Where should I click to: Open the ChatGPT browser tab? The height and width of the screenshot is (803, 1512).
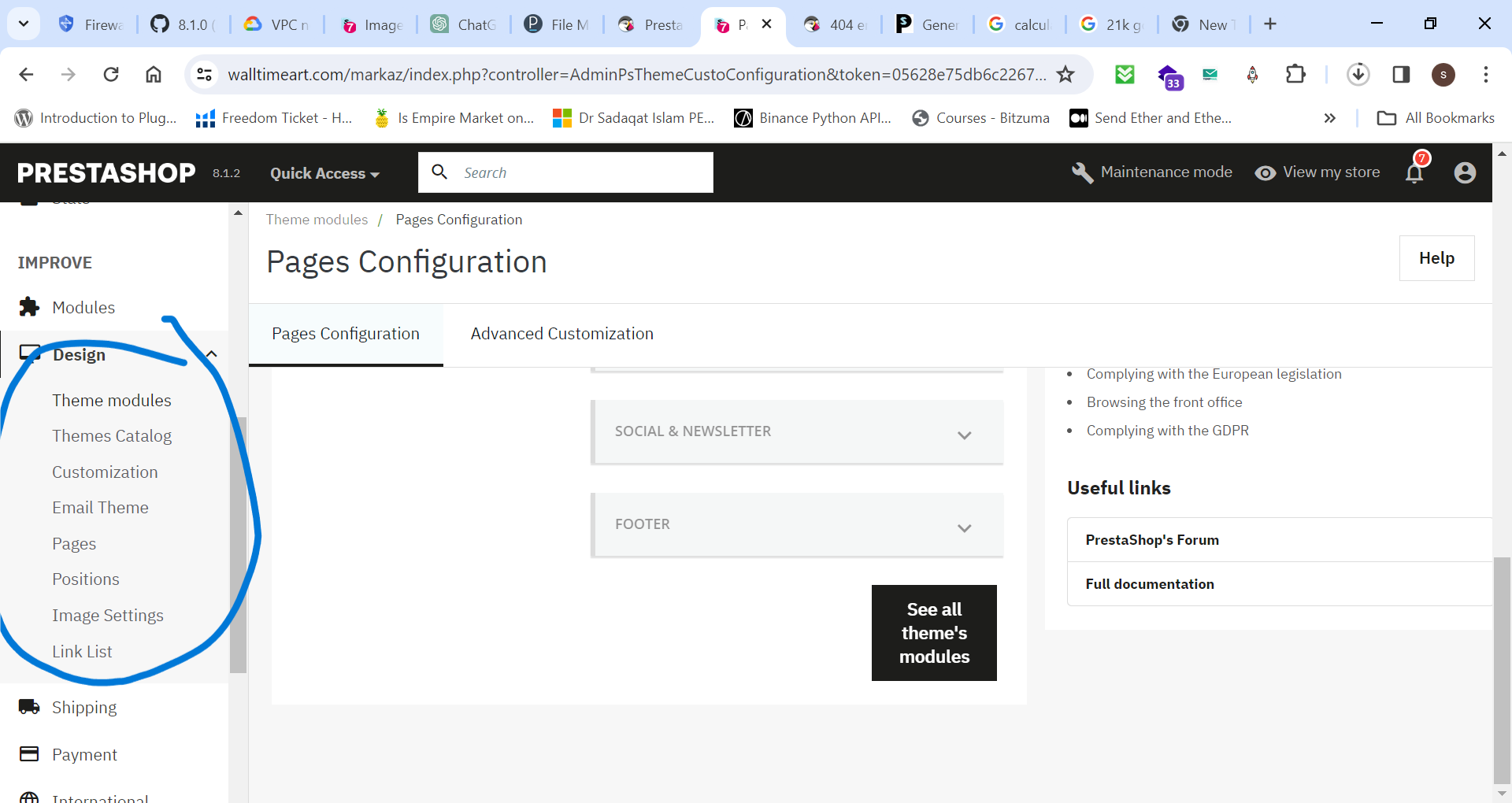pos(465,24)
